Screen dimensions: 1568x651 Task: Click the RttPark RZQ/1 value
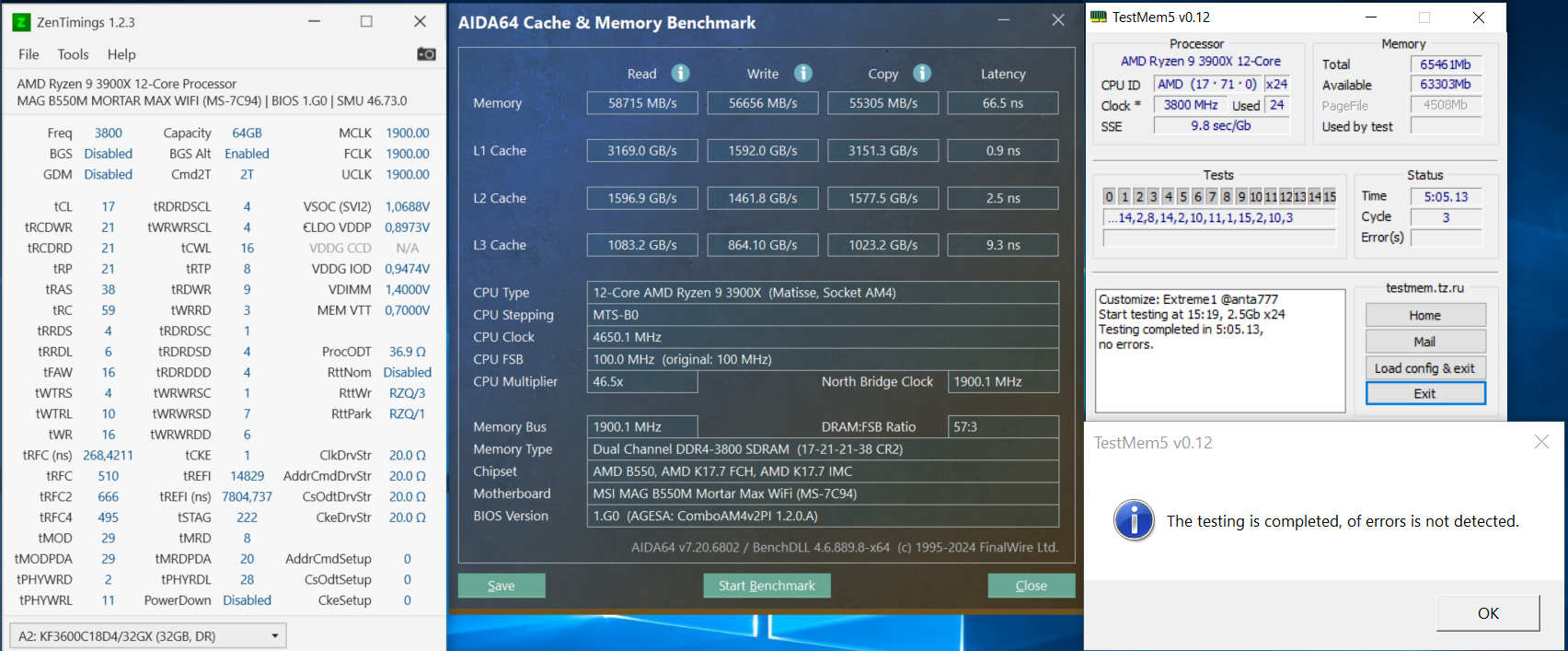[x=408, y=413]
